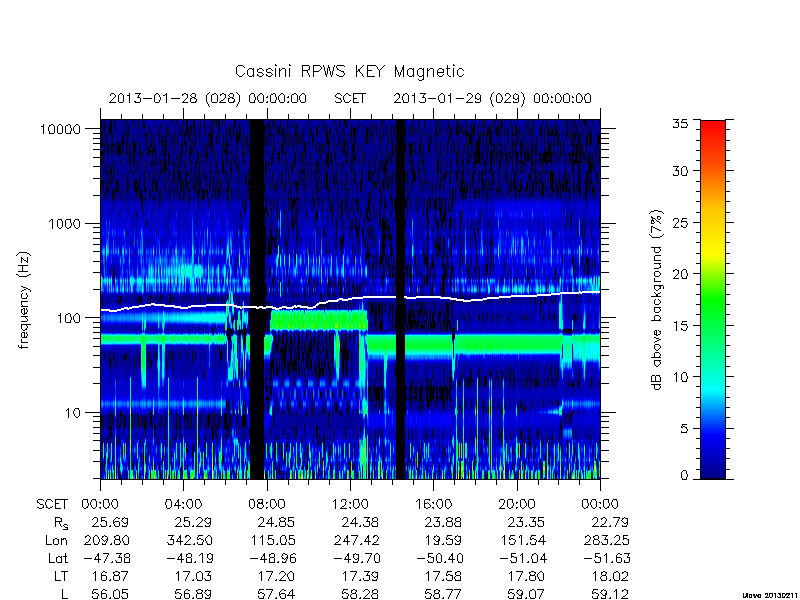Select the Rs value 24.85

[276, 522]
